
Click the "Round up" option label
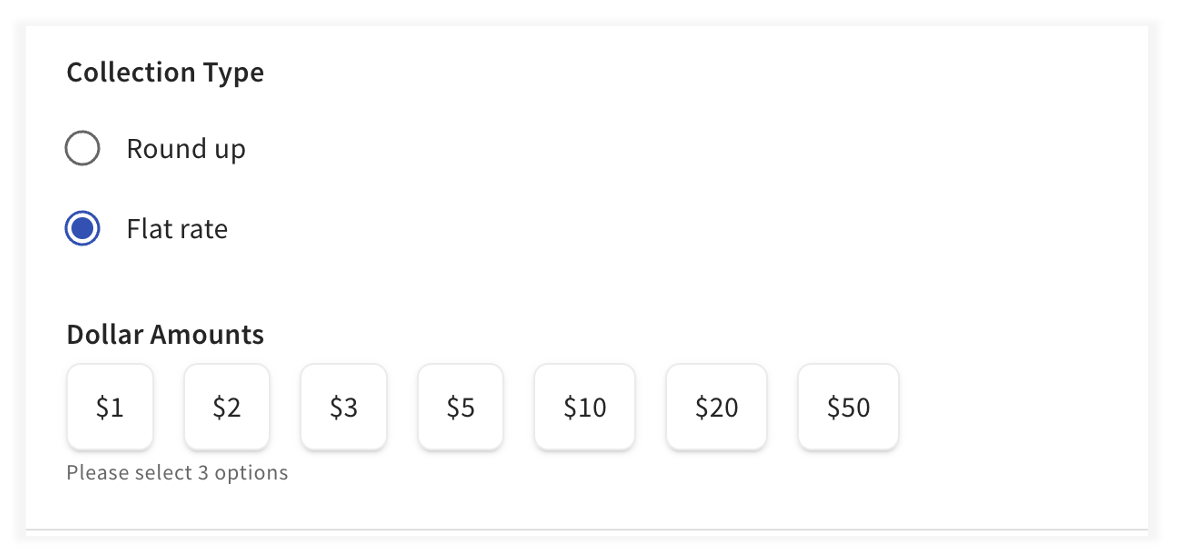186,149
